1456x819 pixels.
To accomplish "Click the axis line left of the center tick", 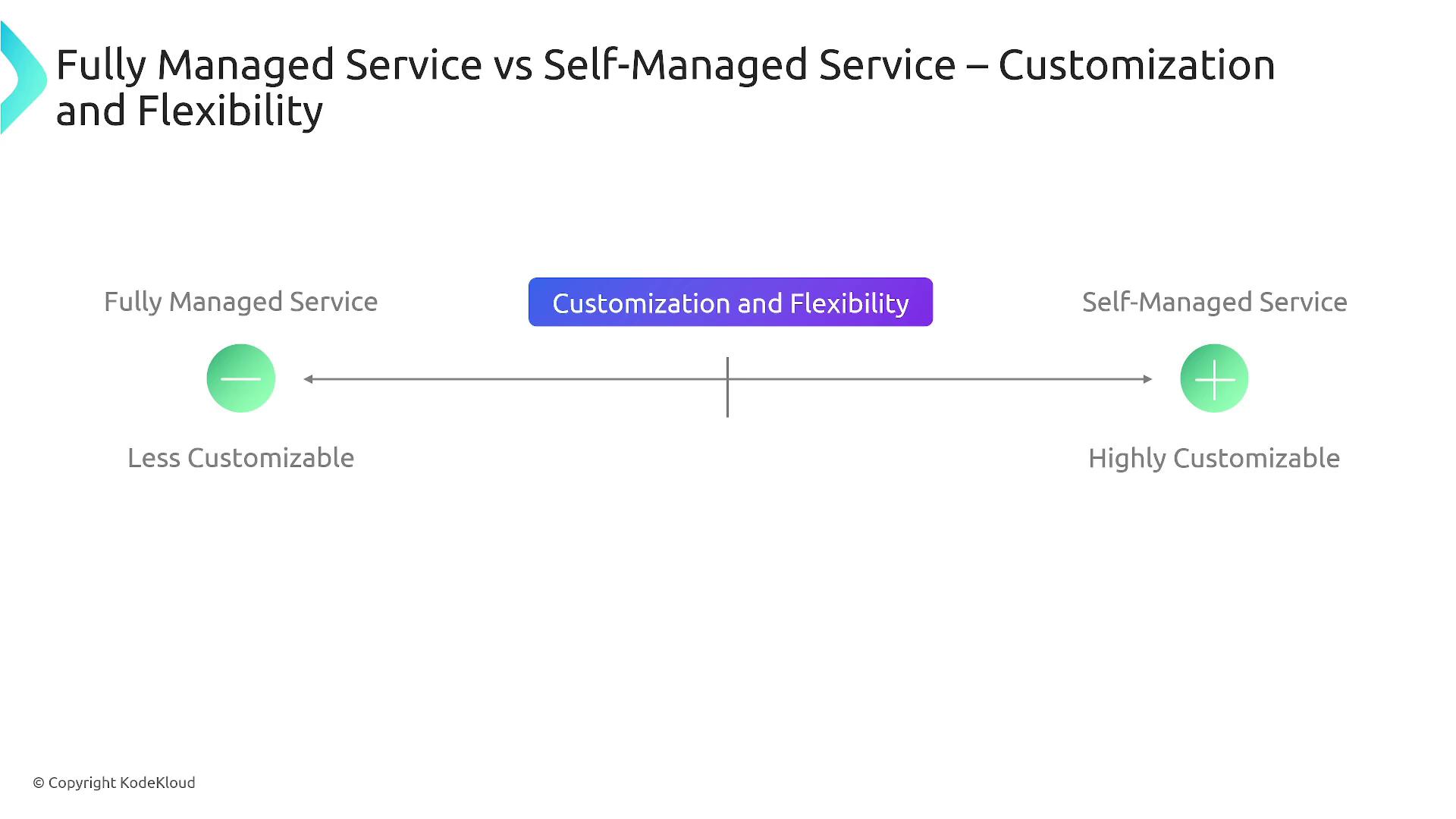I will pyautogui.click(x=516, y=379).
